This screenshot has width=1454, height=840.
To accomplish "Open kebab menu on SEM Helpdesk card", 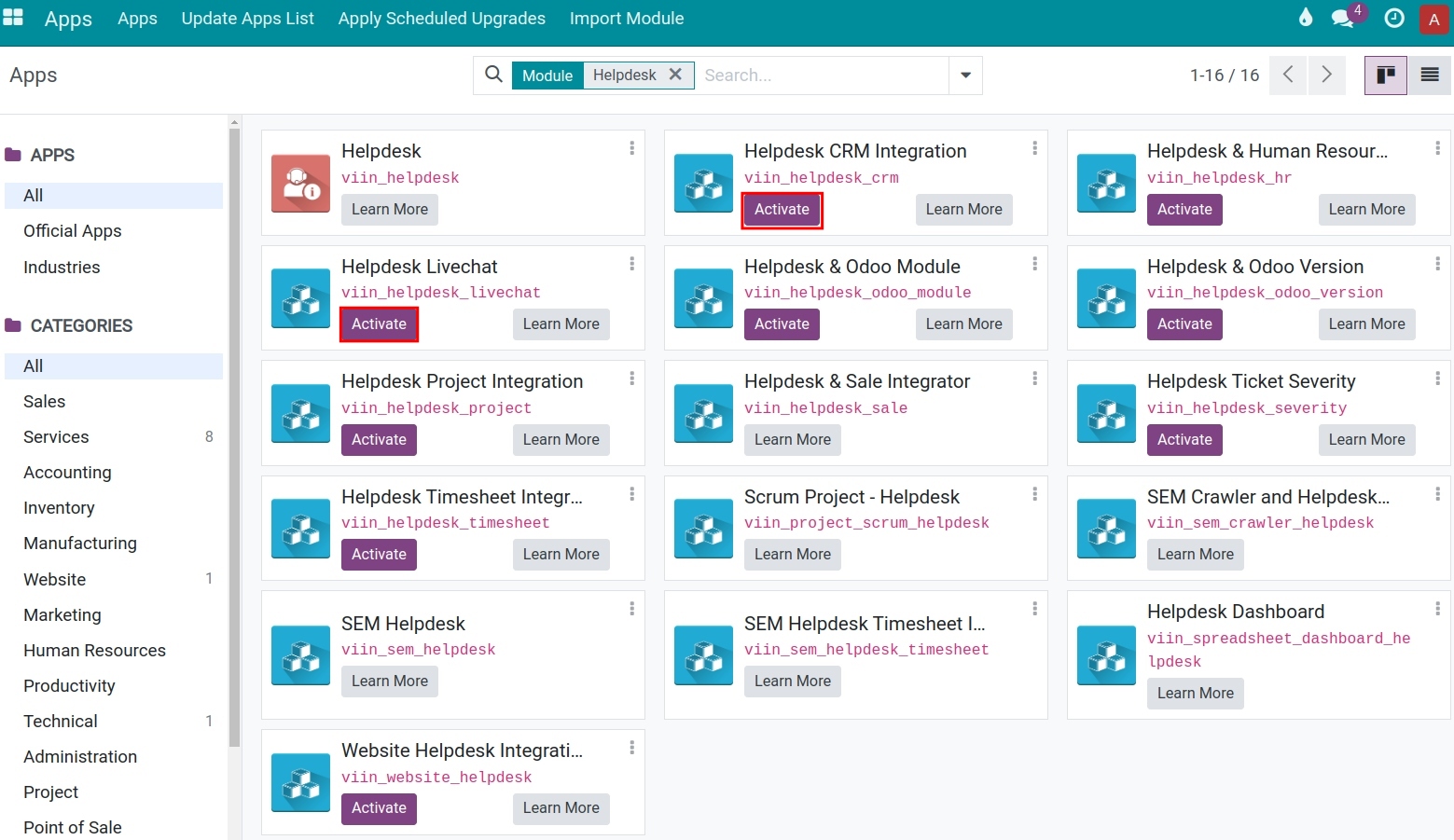I will click(x=632, y=609).
